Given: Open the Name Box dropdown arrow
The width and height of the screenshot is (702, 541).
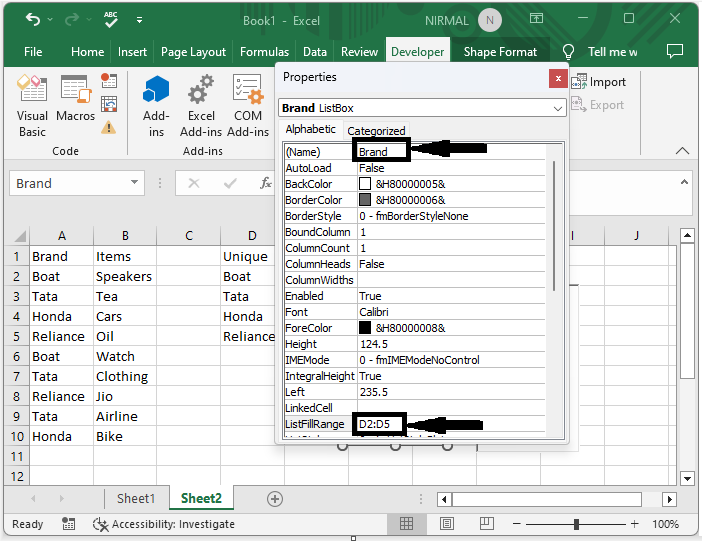Looking at the screenshot, I should 134,182.
